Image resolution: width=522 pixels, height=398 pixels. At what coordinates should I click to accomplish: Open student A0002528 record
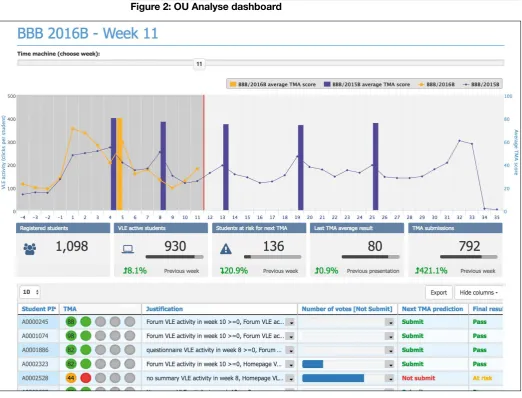(35, 378)
